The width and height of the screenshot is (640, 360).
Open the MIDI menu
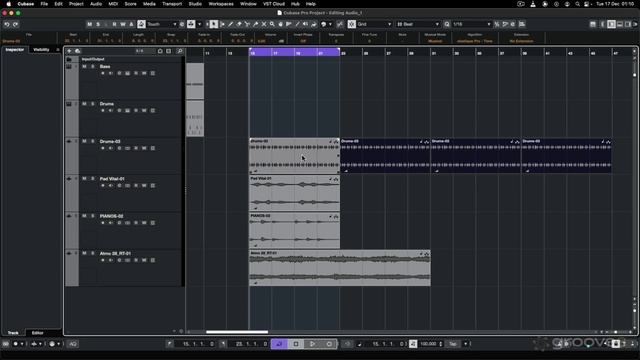tap(113, 4)
